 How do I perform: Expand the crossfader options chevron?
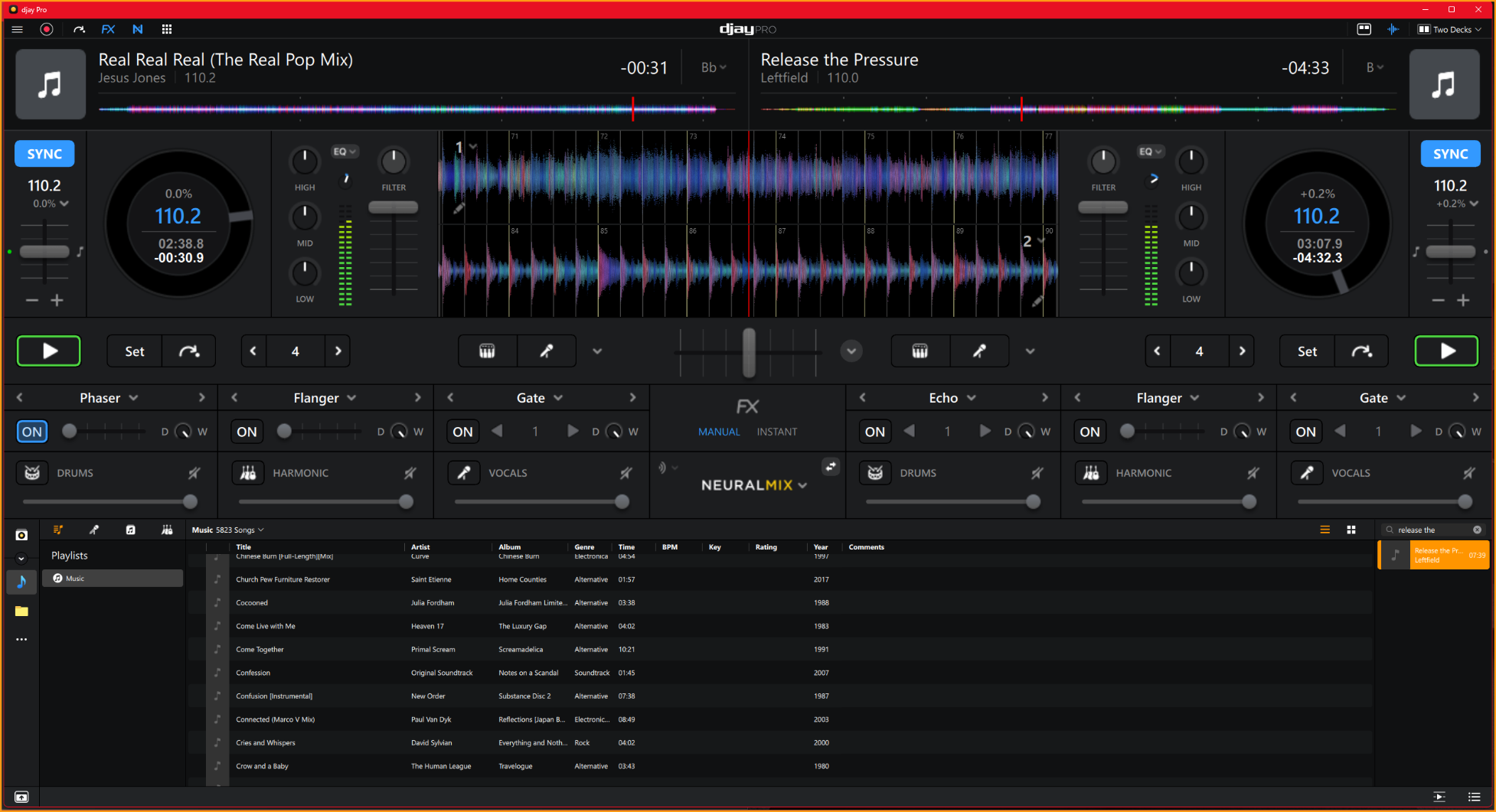(851, 351)
